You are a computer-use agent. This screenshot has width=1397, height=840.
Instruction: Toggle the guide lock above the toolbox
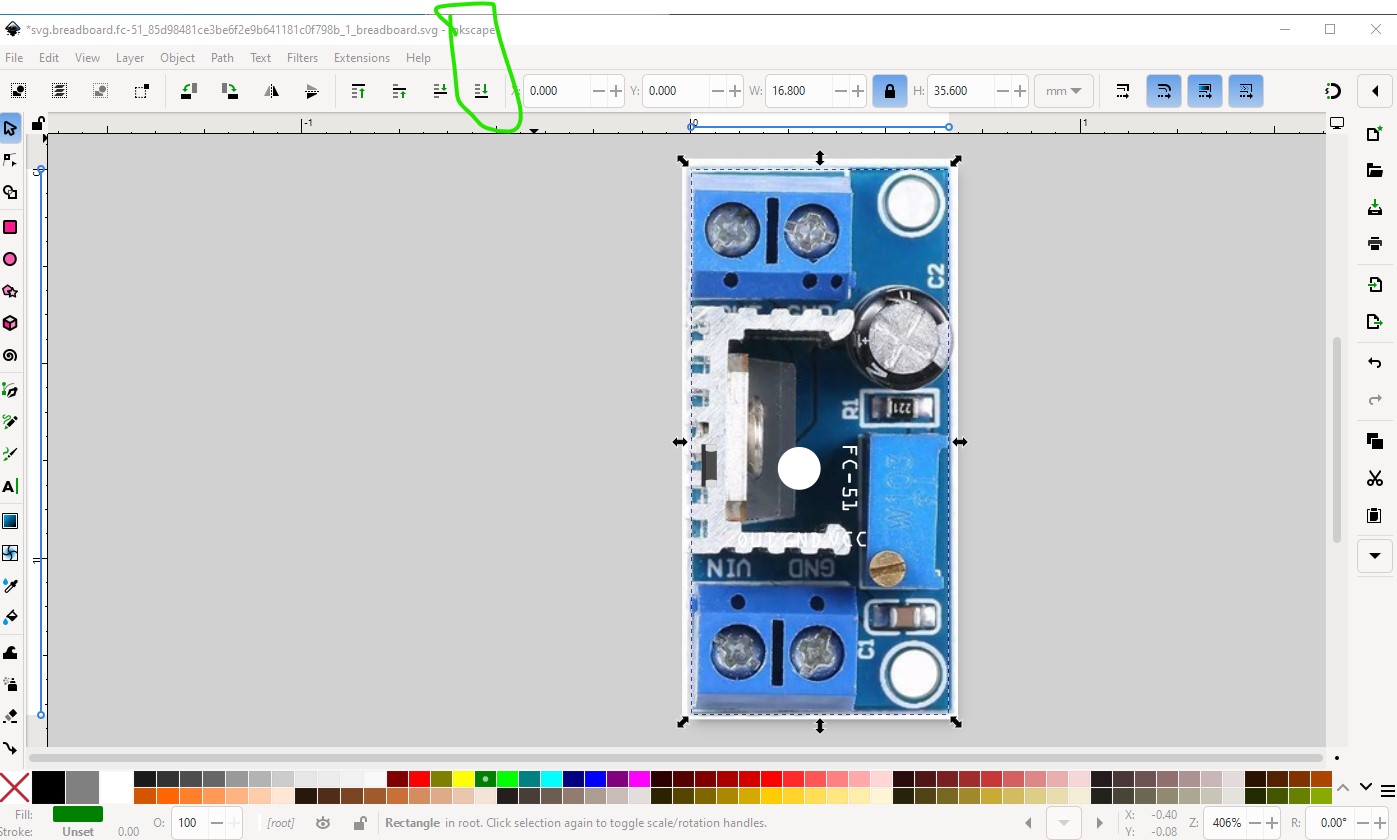[x=38, y=124]
